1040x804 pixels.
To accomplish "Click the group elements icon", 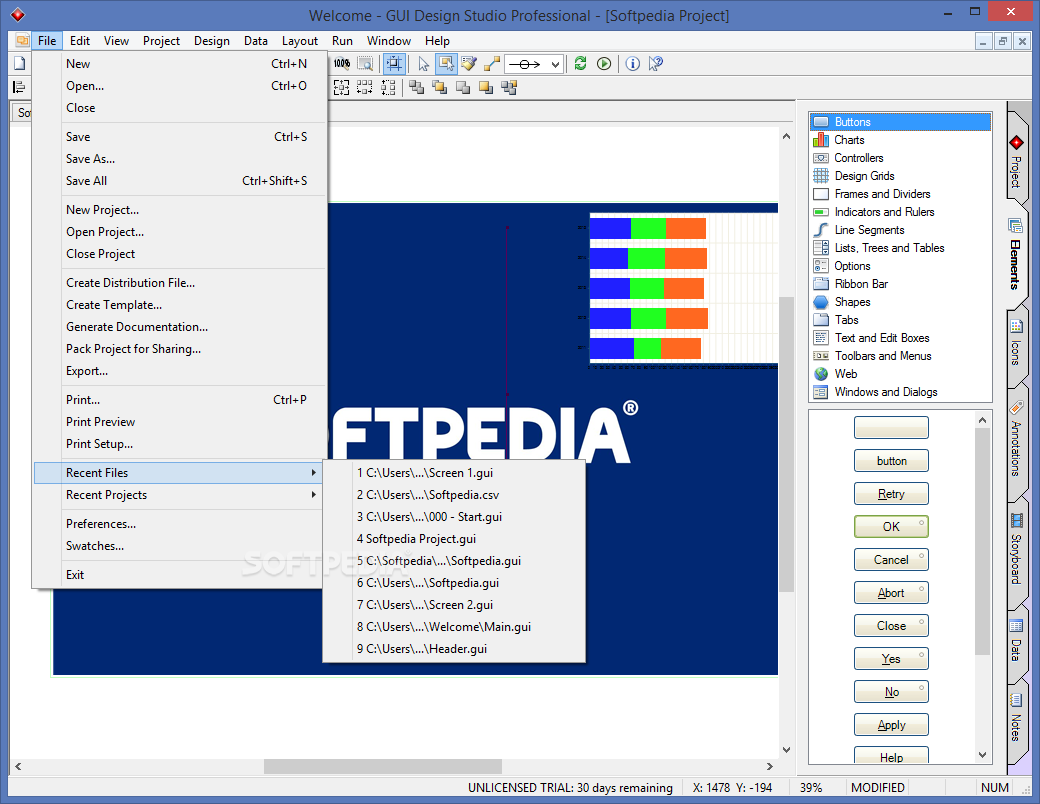I will point(509,87).
